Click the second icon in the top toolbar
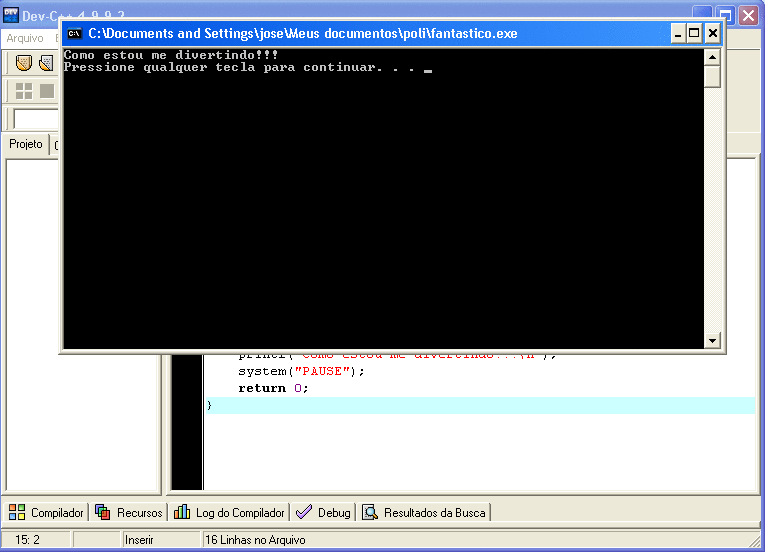 tap(46, 64)
